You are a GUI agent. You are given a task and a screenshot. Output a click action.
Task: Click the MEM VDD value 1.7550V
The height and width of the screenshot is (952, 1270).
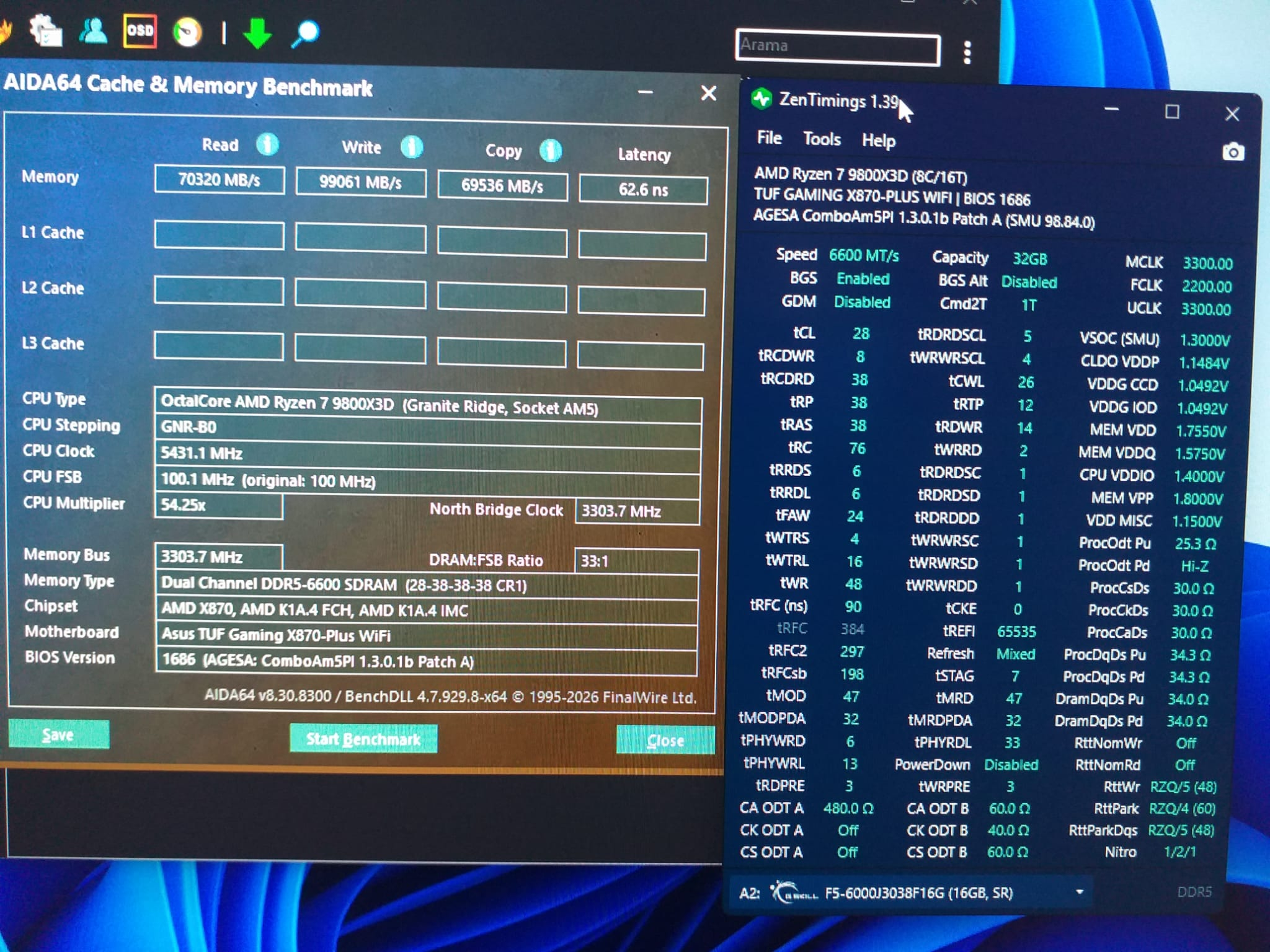pos(1201,431)
